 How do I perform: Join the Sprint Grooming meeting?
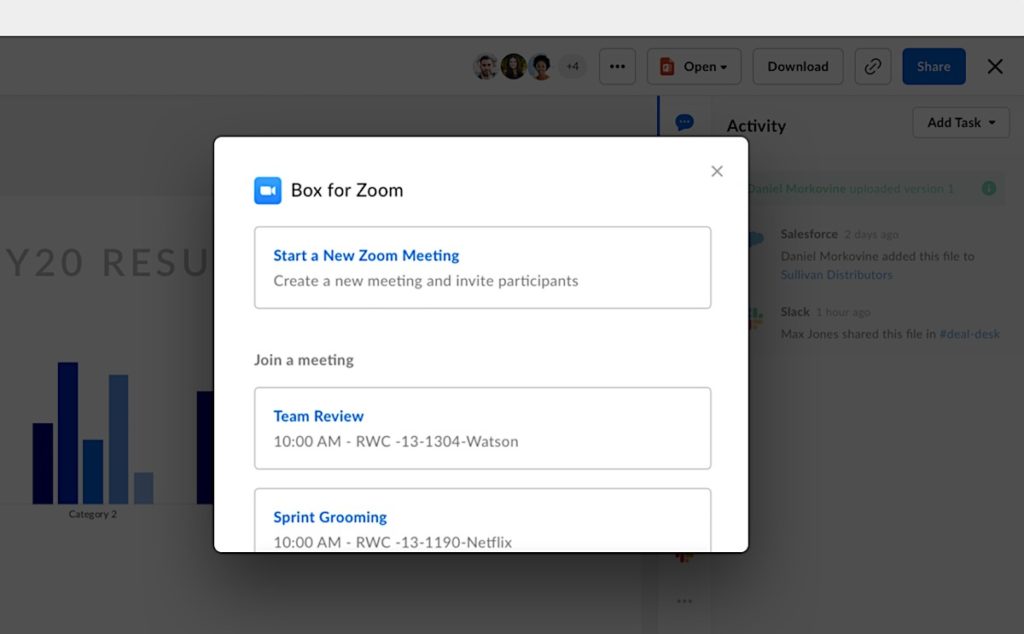tap(483, 520)
